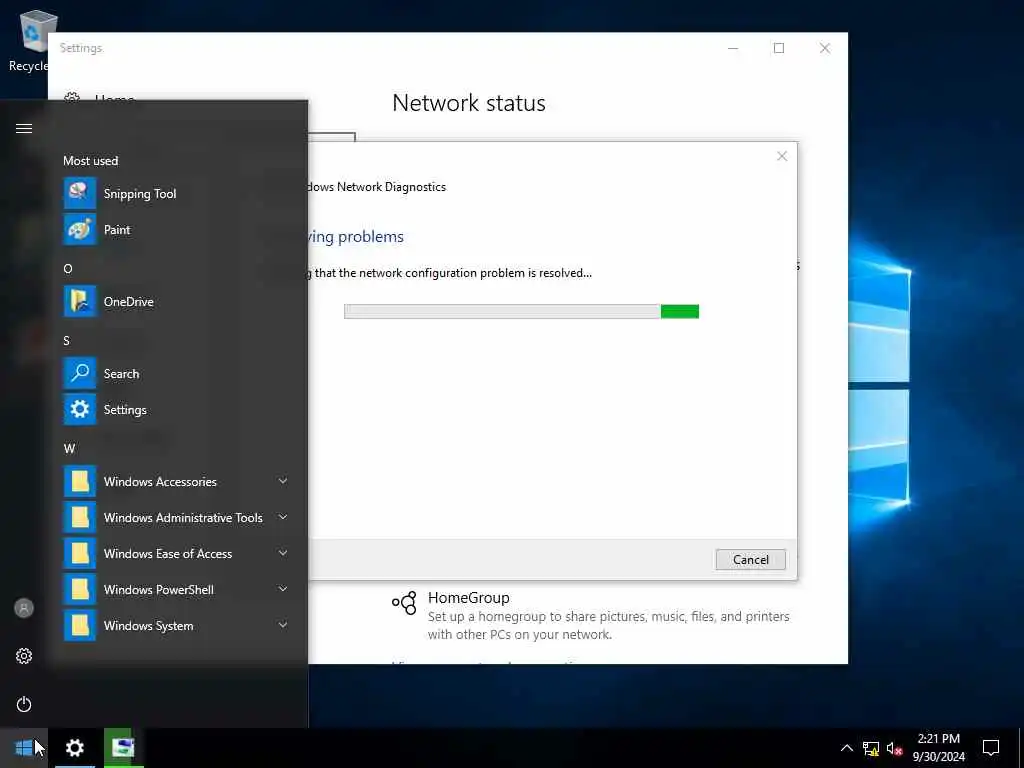This screenshot has width=1024, height=768.
Task: Click the diagnostics progress bar
Action: point(521,312)
